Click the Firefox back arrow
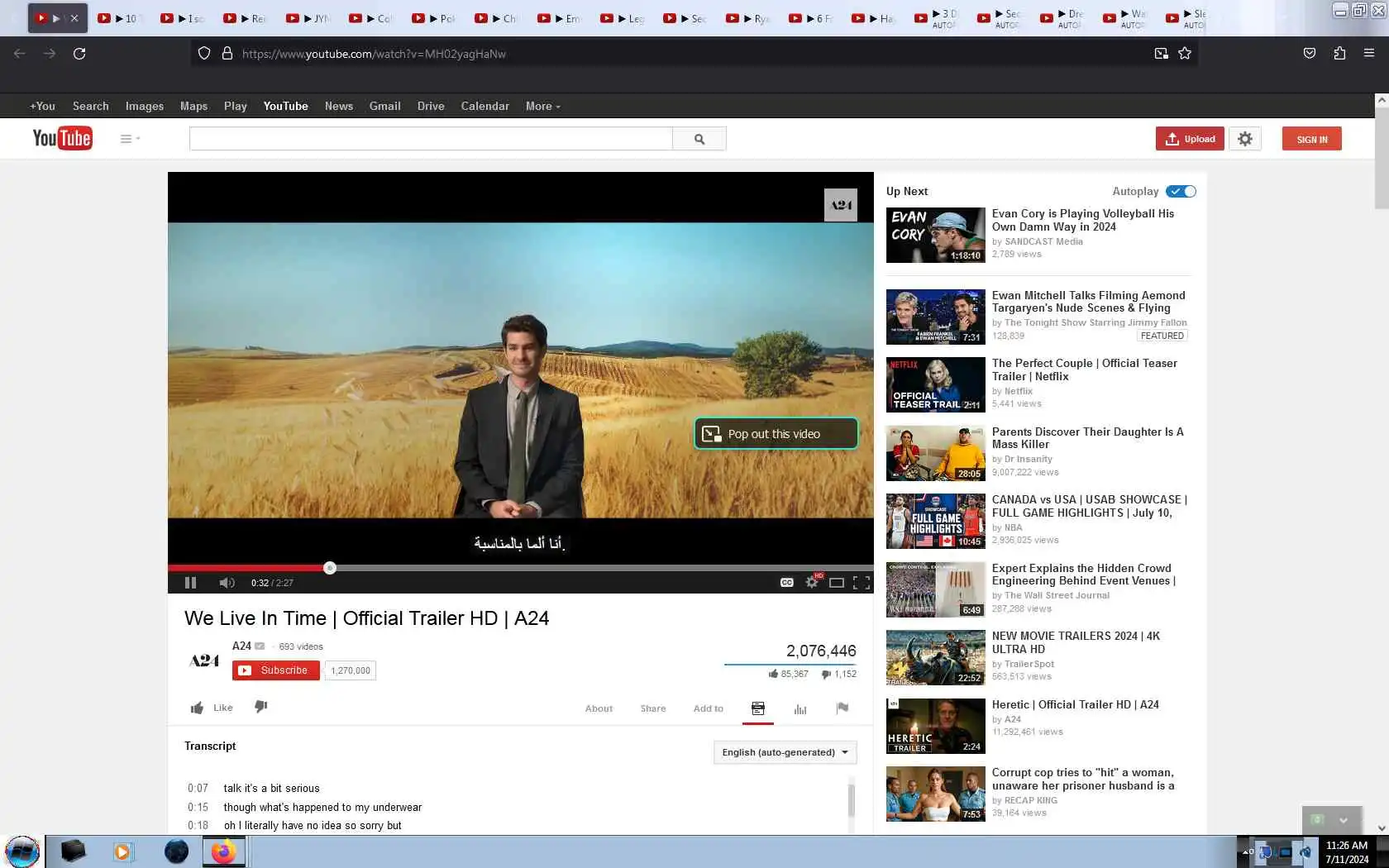Screen dimensions: 1389x868 click(20, 54)
